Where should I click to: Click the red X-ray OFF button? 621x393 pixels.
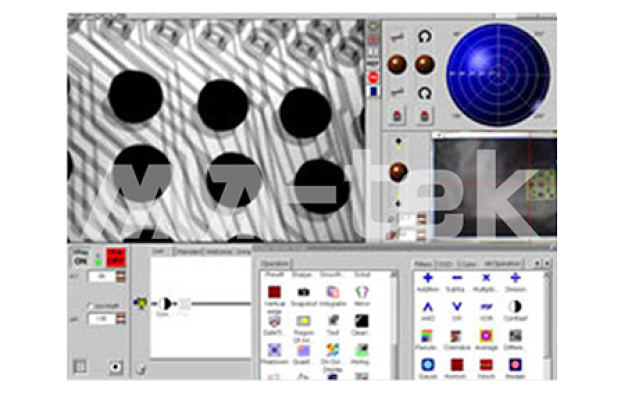(x=115, y=258)
